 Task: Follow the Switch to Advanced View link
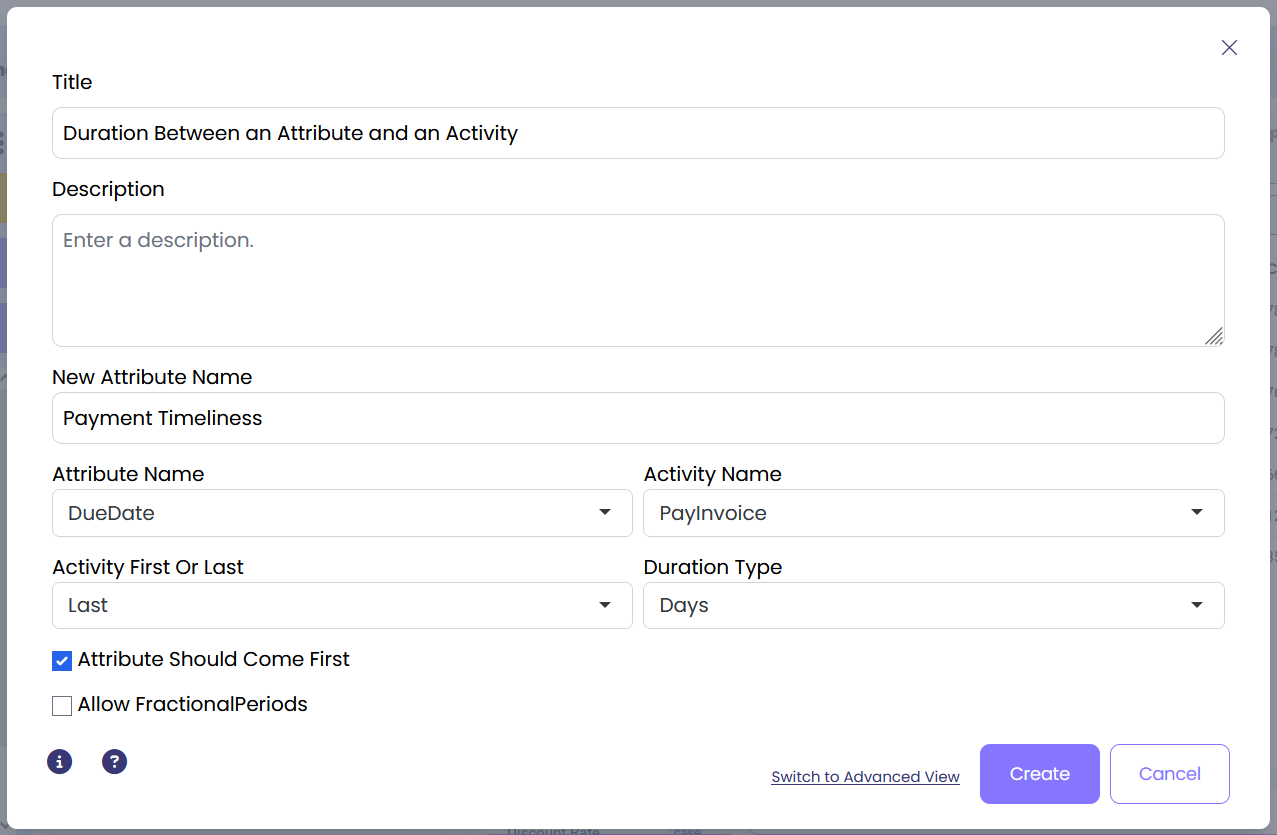[x=865, y=777]
